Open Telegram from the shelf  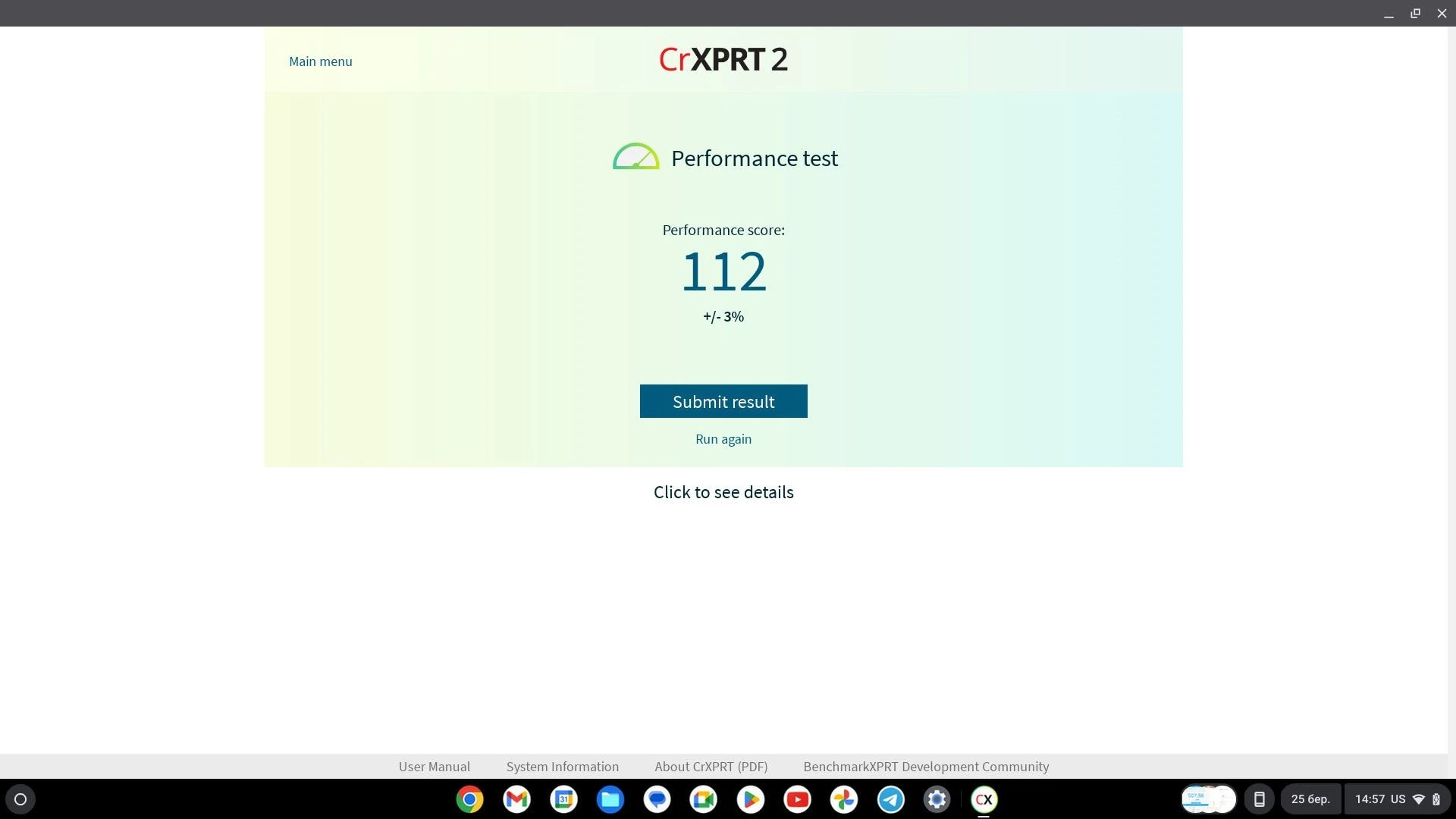(891, 799)
